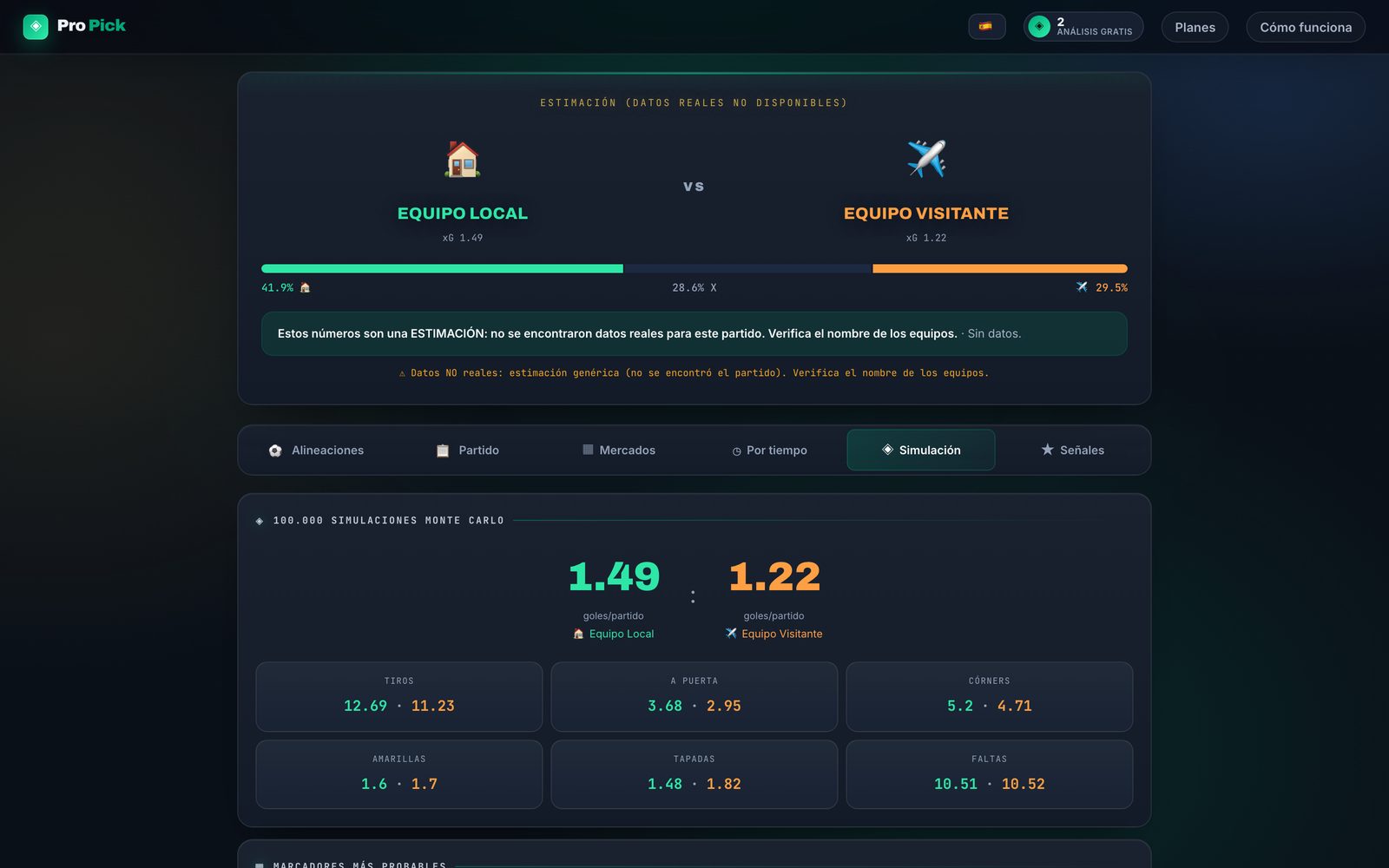Open the Spanish flag language selector
1389x868 pixels.
pos(986,27)
